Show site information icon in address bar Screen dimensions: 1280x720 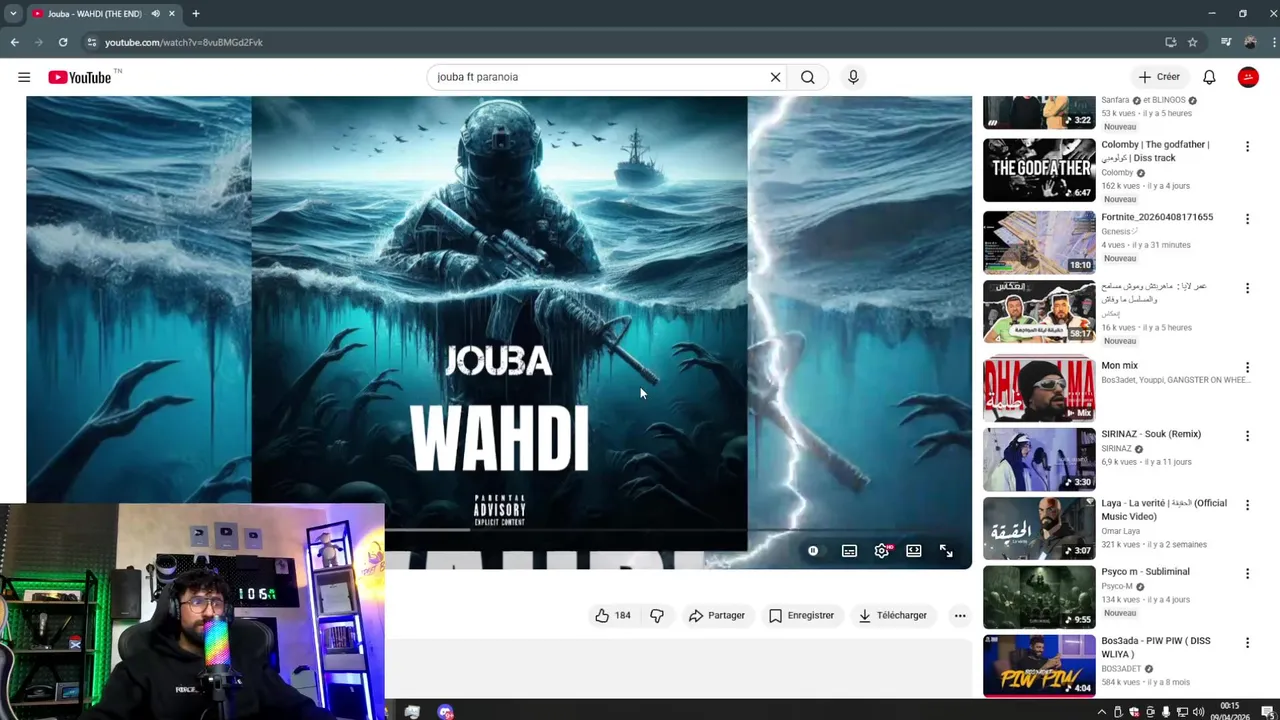(x=91, y=42)
